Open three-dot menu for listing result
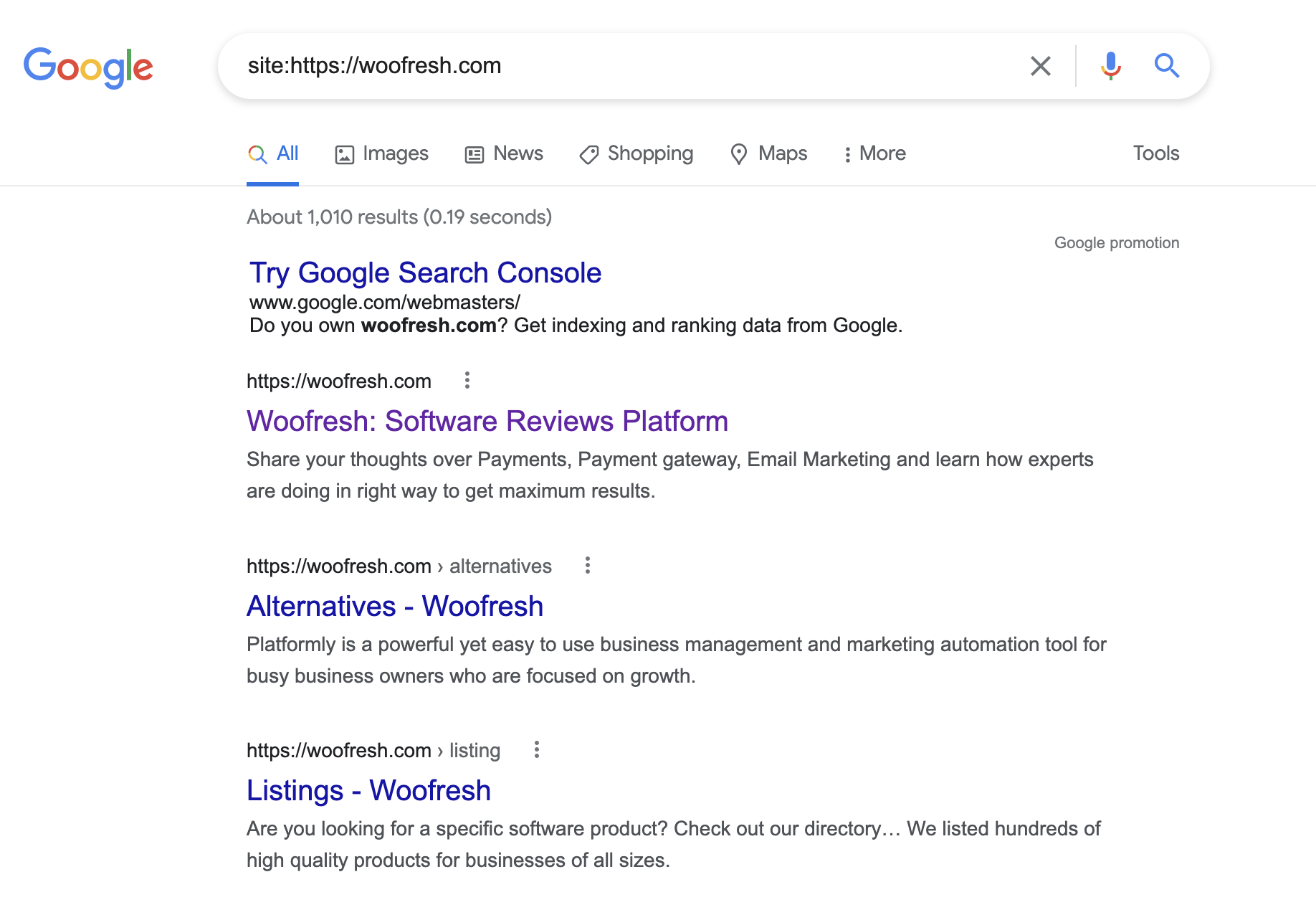The image size is (1316, 915). (537, 750)
